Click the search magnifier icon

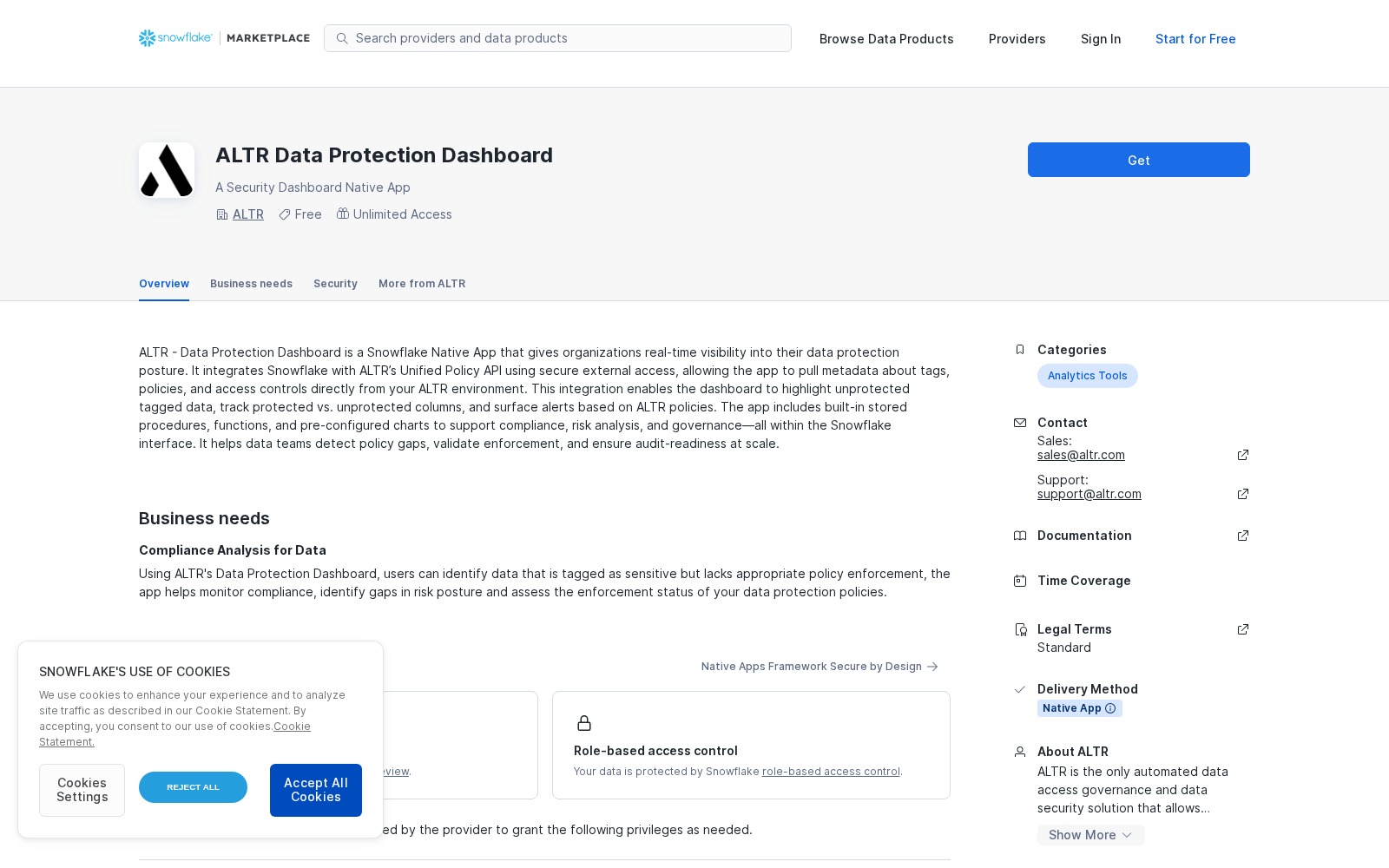(x=342, y=38)
